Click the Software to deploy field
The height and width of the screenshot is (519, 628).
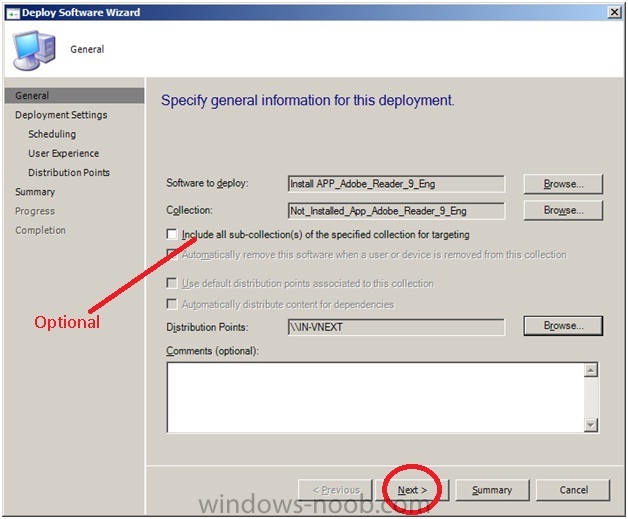396,184
